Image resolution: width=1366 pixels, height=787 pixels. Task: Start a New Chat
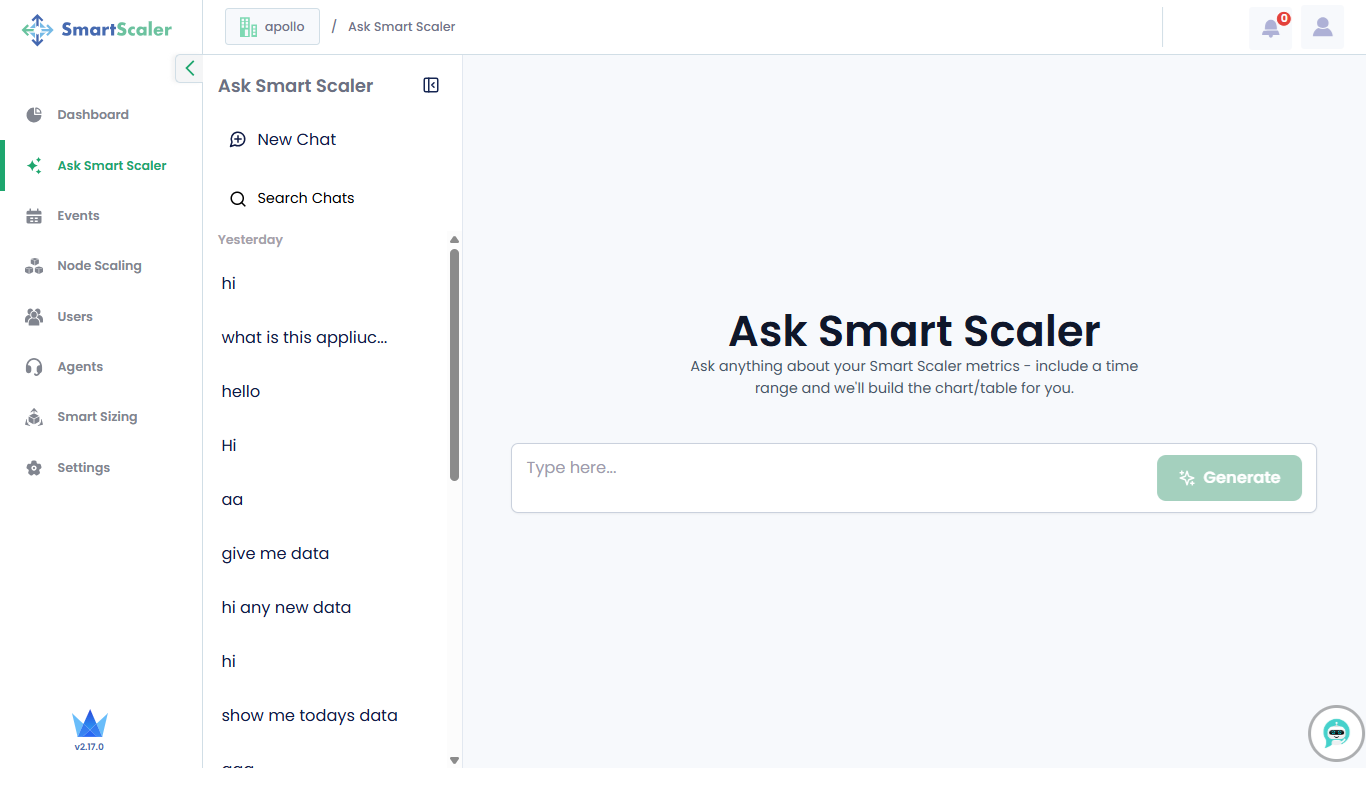pyautogui.click(x=296, y=140)
